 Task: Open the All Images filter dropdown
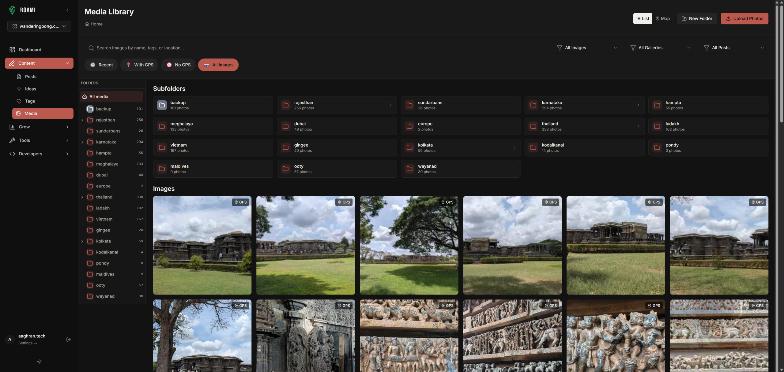click(x=587, y=48)
